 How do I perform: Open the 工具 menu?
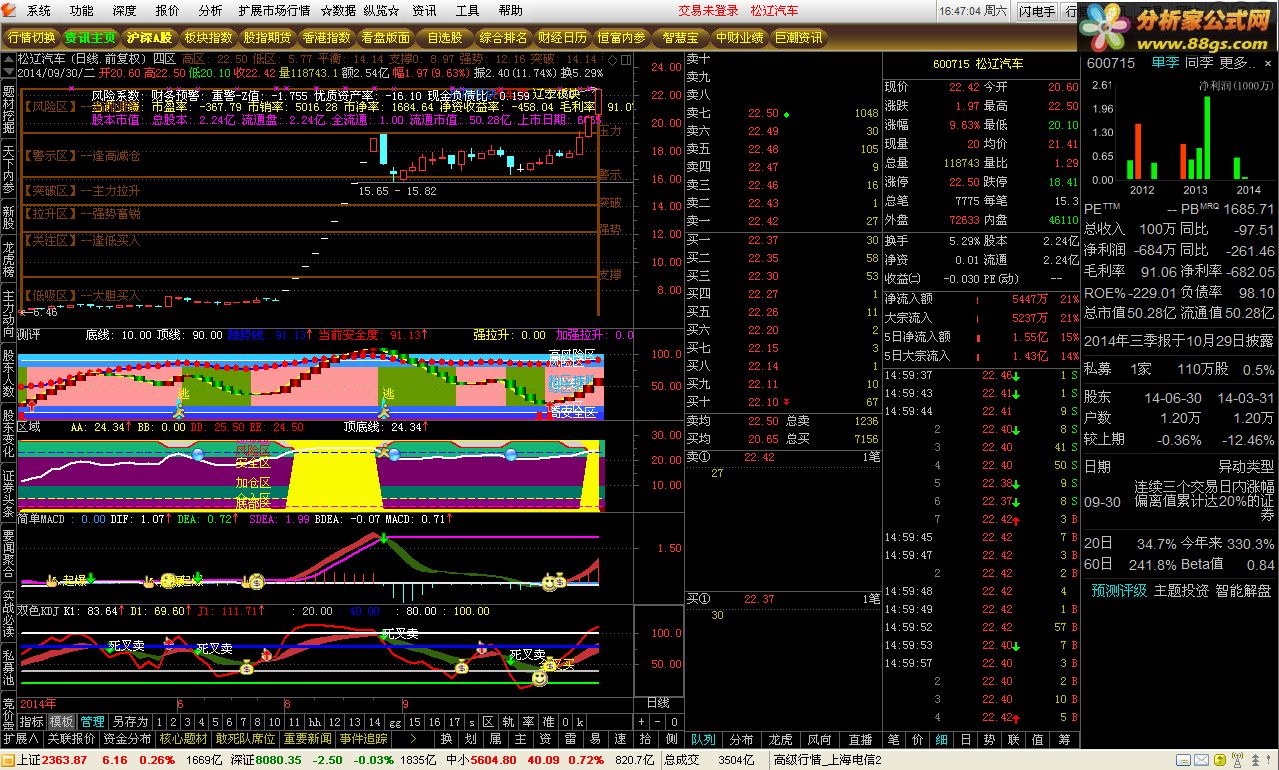point(467,11)
